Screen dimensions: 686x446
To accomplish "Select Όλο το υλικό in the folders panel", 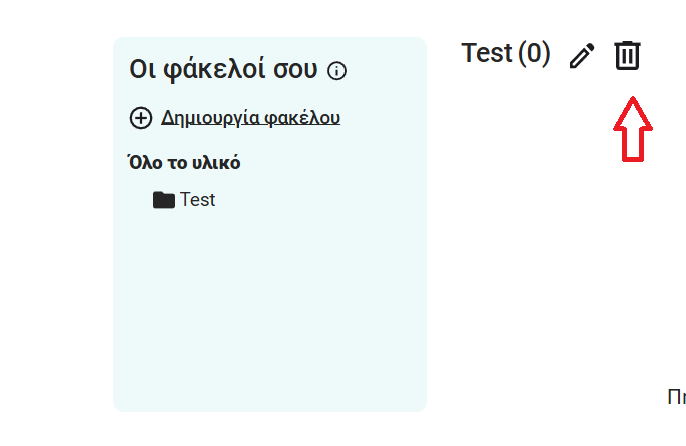I will [x=184, y=163].
